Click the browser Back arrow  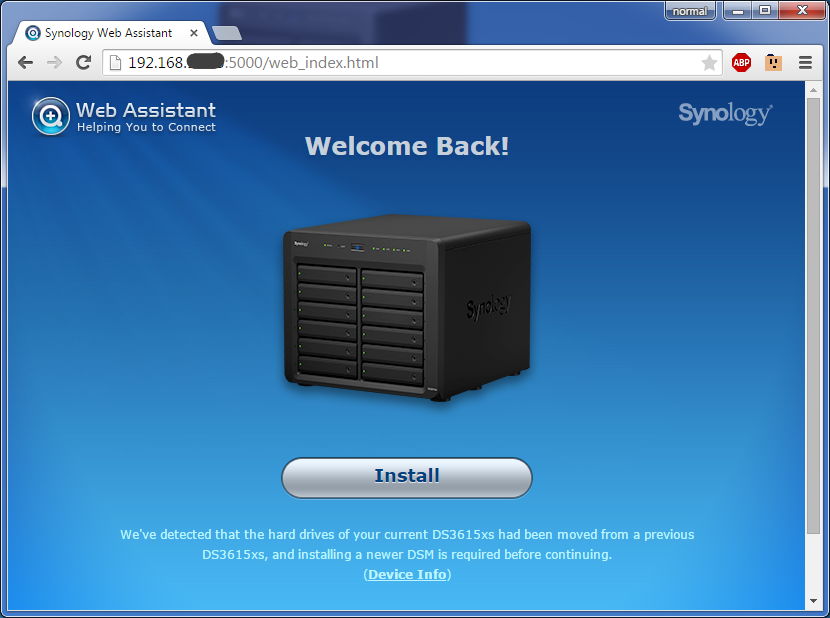[25, 62]
